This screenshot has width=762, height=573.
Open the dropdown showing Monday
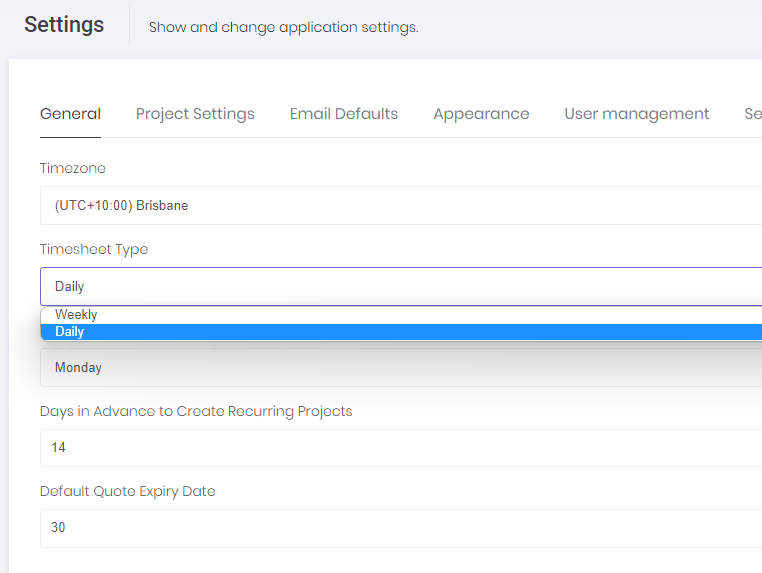coord(400,368)
